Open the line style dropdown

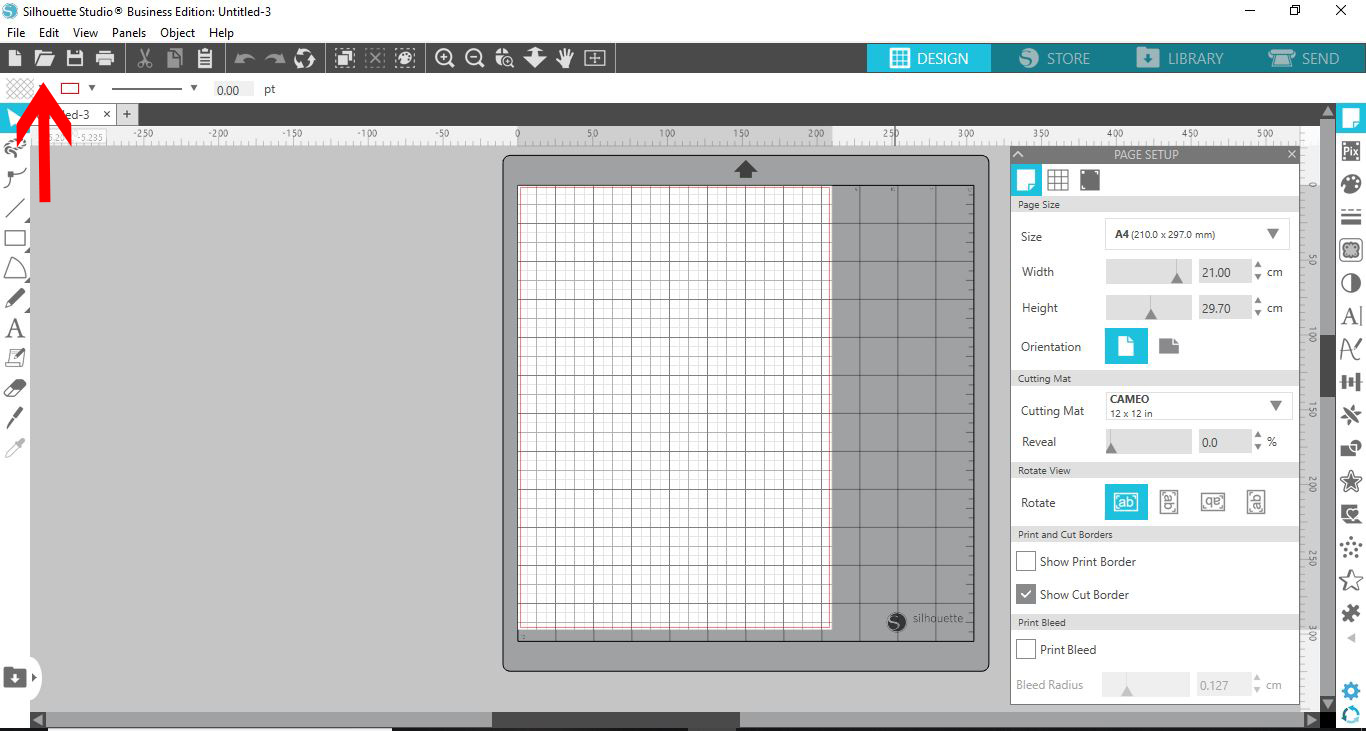194,88
